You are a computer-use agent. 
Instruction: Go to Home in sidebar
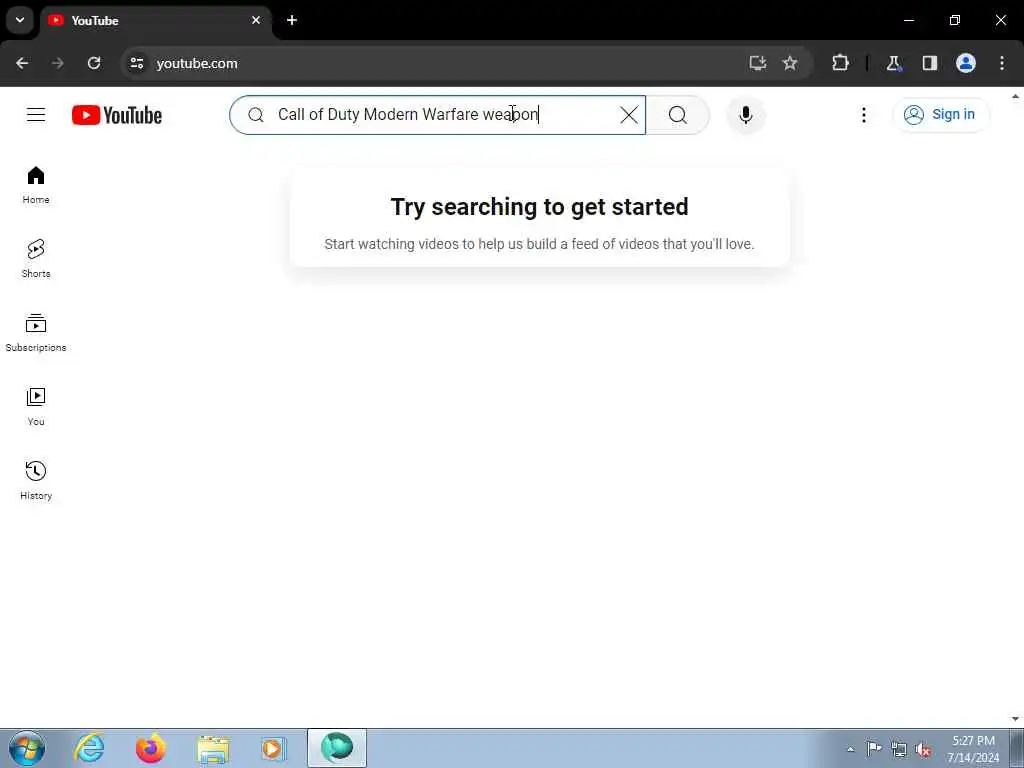pyautogui.click(x=36, y=185)
